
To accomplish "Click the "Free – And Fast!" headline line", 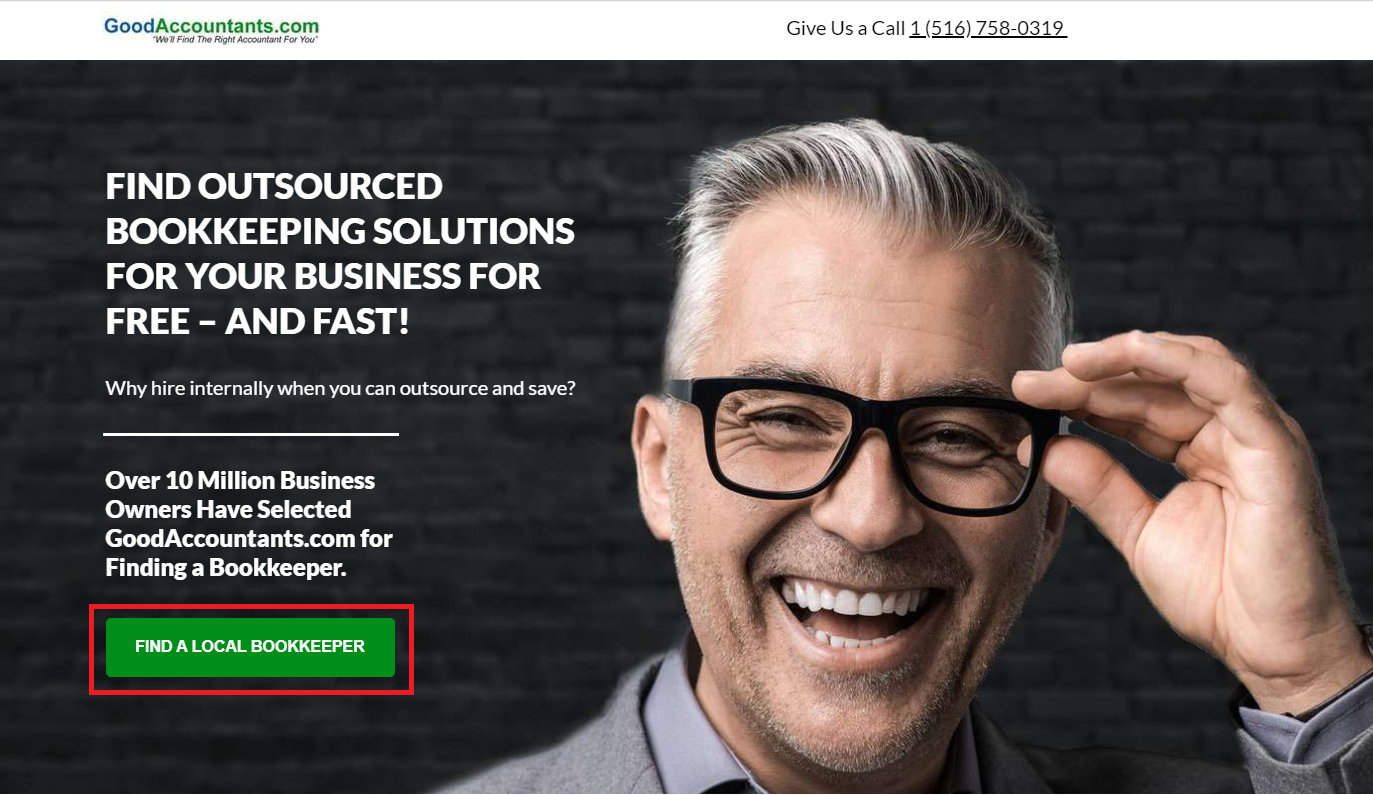I will coord(258,321).
